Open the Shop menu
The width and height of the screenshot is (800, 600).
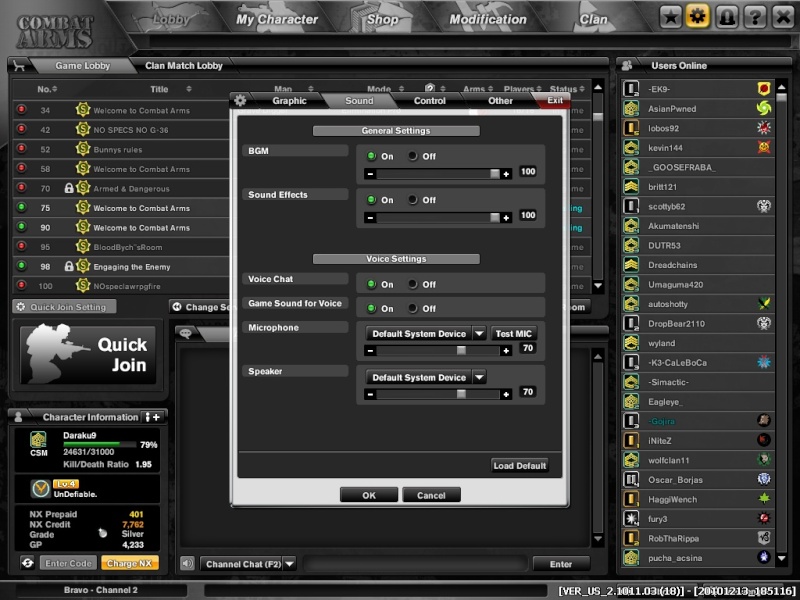click(x=382, y=19)
